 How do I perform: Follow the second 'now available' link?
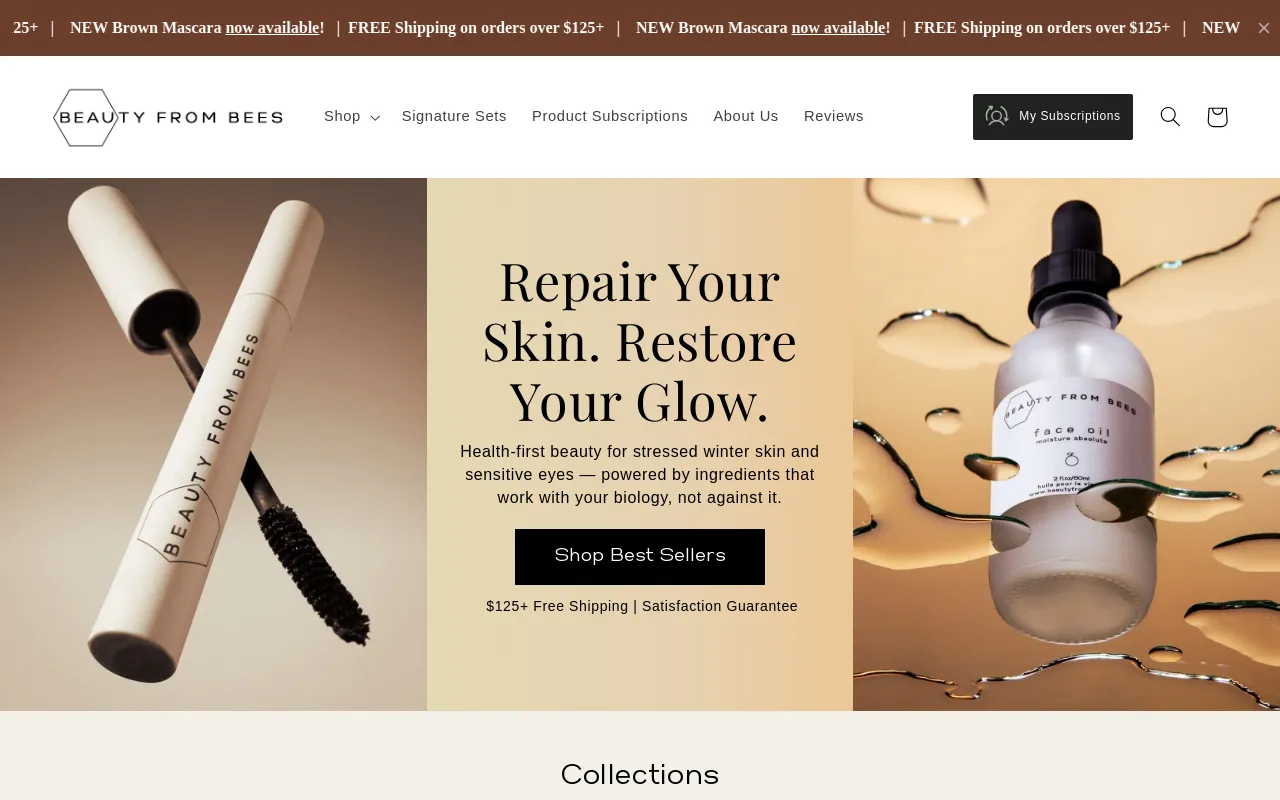(838, 28)
